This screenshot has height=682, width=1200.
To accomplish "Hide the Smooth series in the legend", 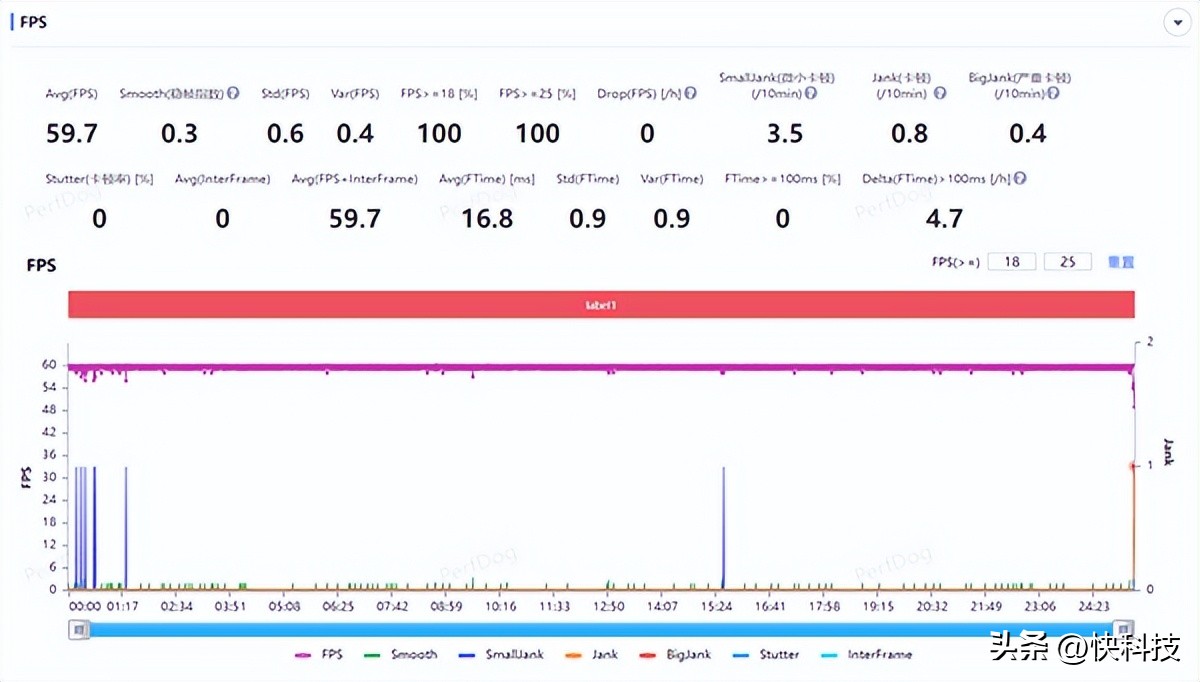I will (400, 655).
